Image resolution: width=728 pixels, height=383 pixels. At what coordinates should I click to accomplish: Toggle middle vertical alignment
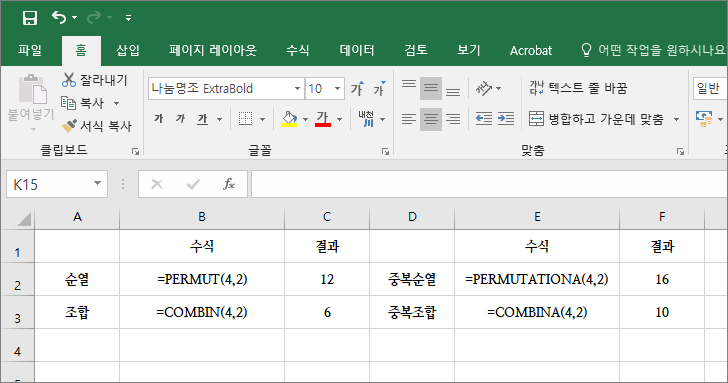click(431, 88)
